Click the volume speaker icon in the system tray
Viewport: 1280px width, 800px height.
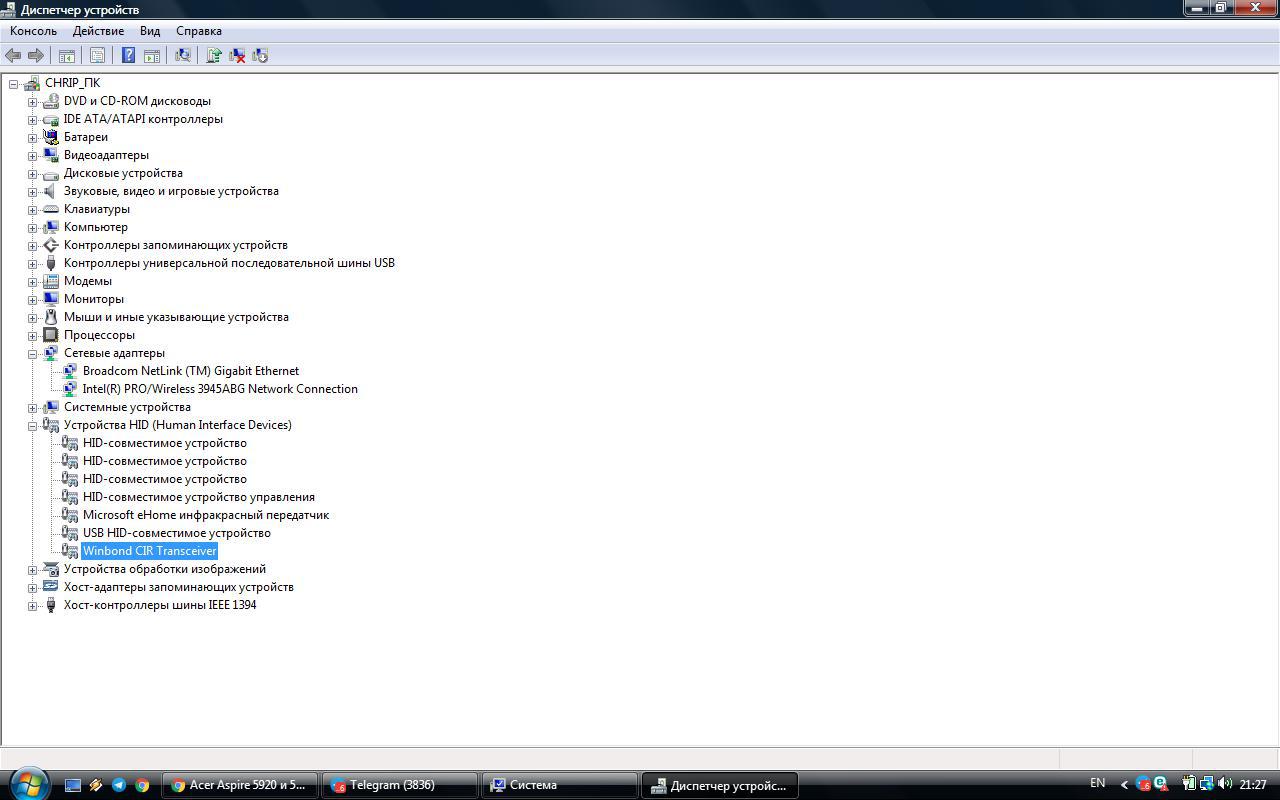click(1224, 785)
